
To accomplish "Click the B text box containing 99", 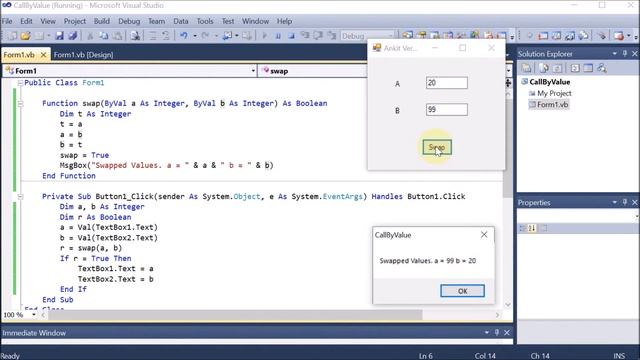I will click(447, 110).
